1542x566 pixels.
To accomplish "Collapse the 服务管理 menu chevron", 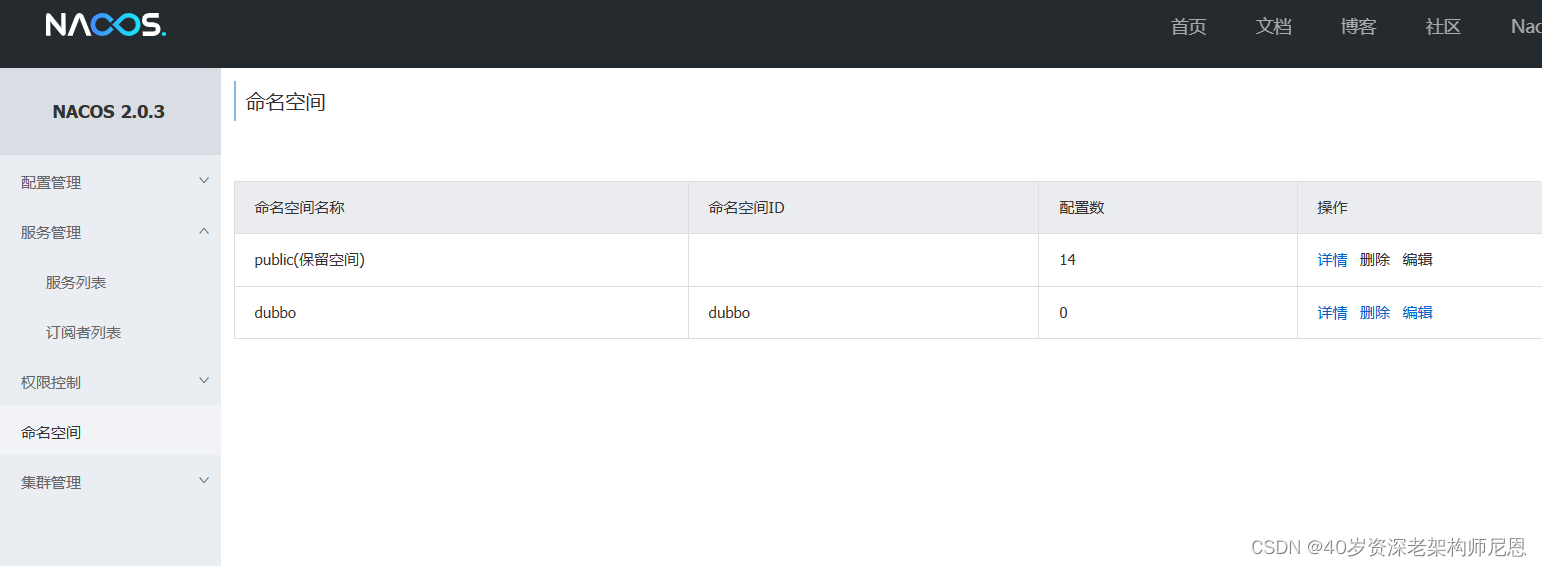I will click(x=204, y=231).
